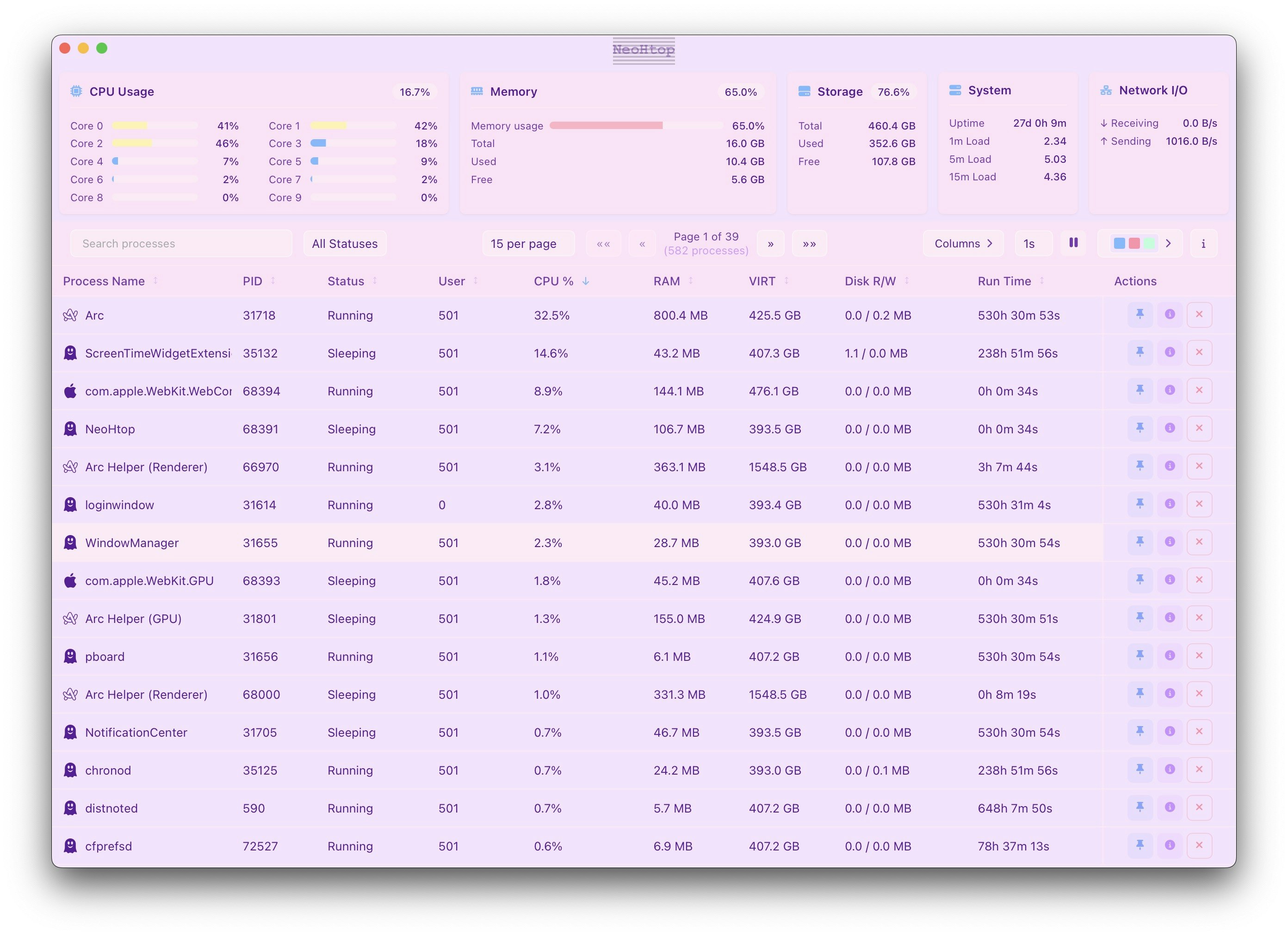Image resolution: width=1288 pixels, height=936 pixels.
Task: Click the System server icon
Action: click(955, 90)
